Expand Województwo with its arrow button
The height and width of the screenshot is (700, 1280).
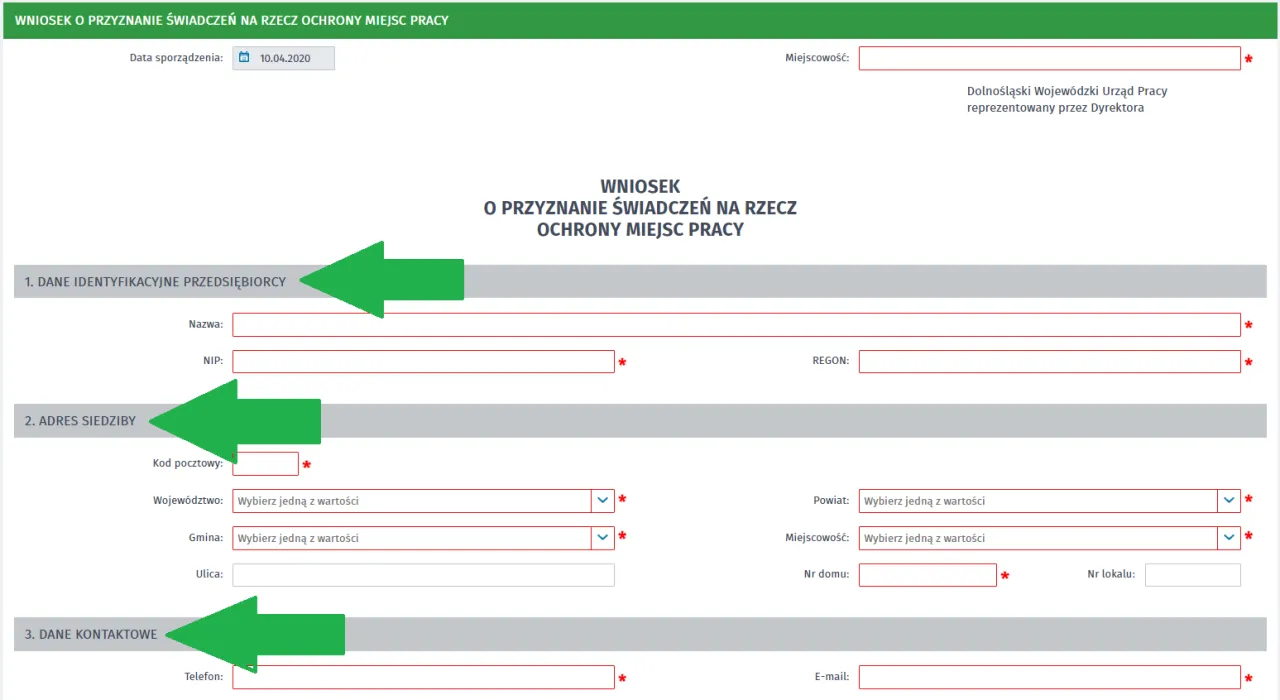click(603, 501)
